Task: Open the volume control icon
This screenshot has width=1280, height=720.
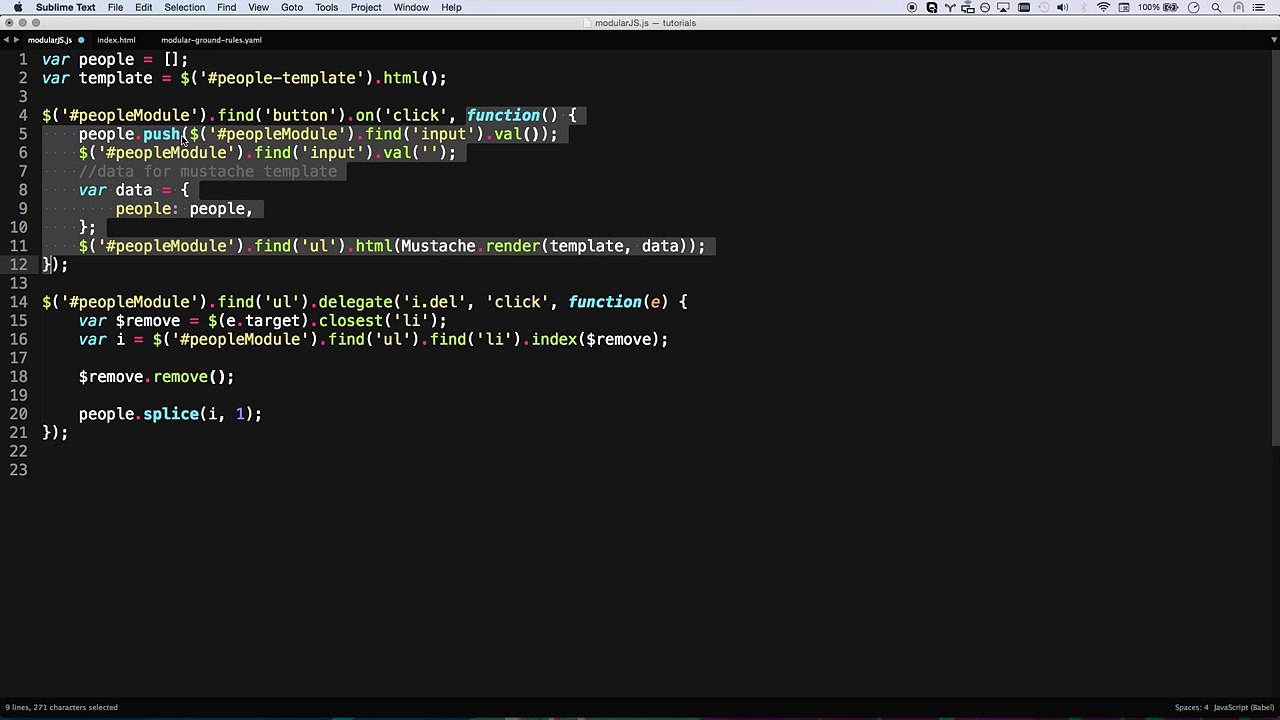Action: 1062,7
